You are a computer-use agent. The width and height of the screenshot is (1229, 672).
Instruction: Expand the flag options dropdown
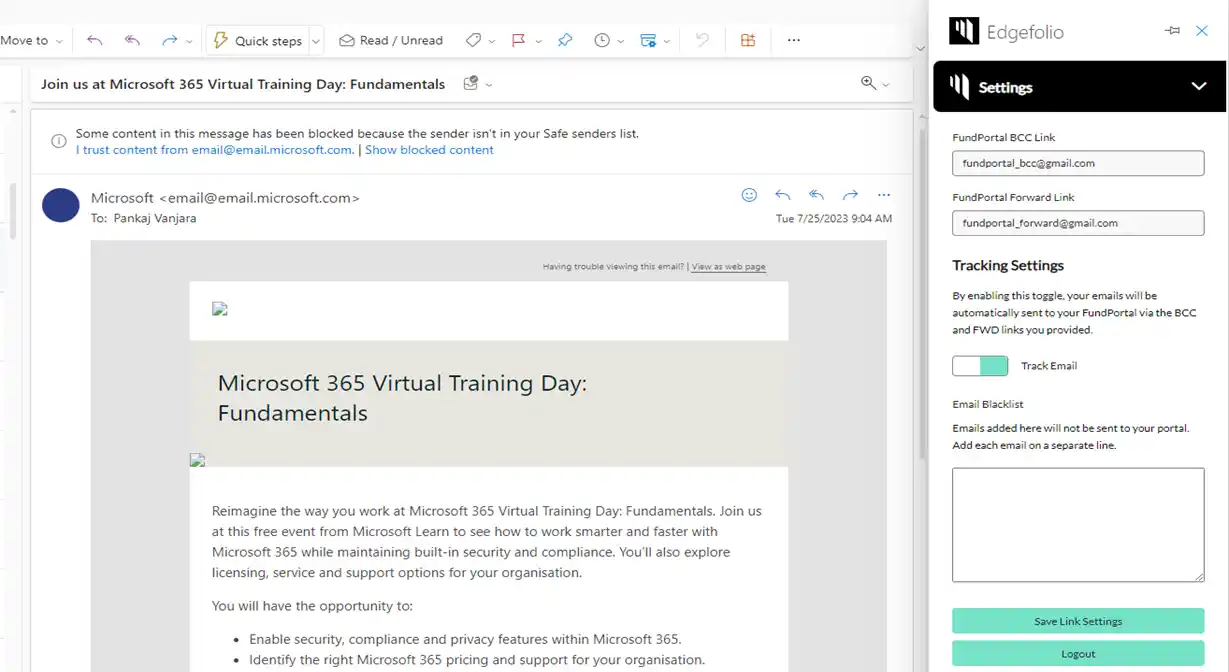tap(538, 41)
